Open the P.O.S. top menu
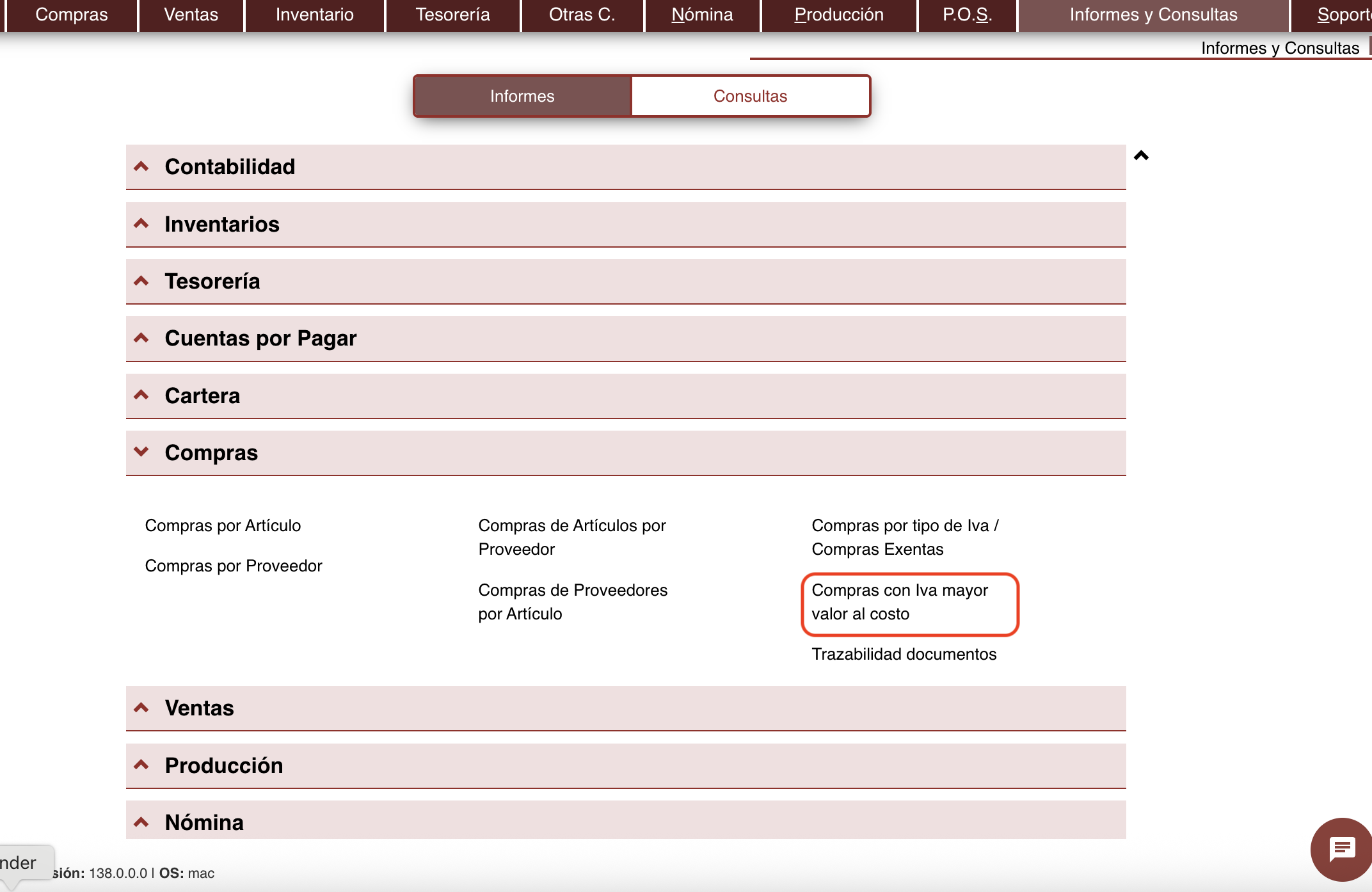 [967, 15]
